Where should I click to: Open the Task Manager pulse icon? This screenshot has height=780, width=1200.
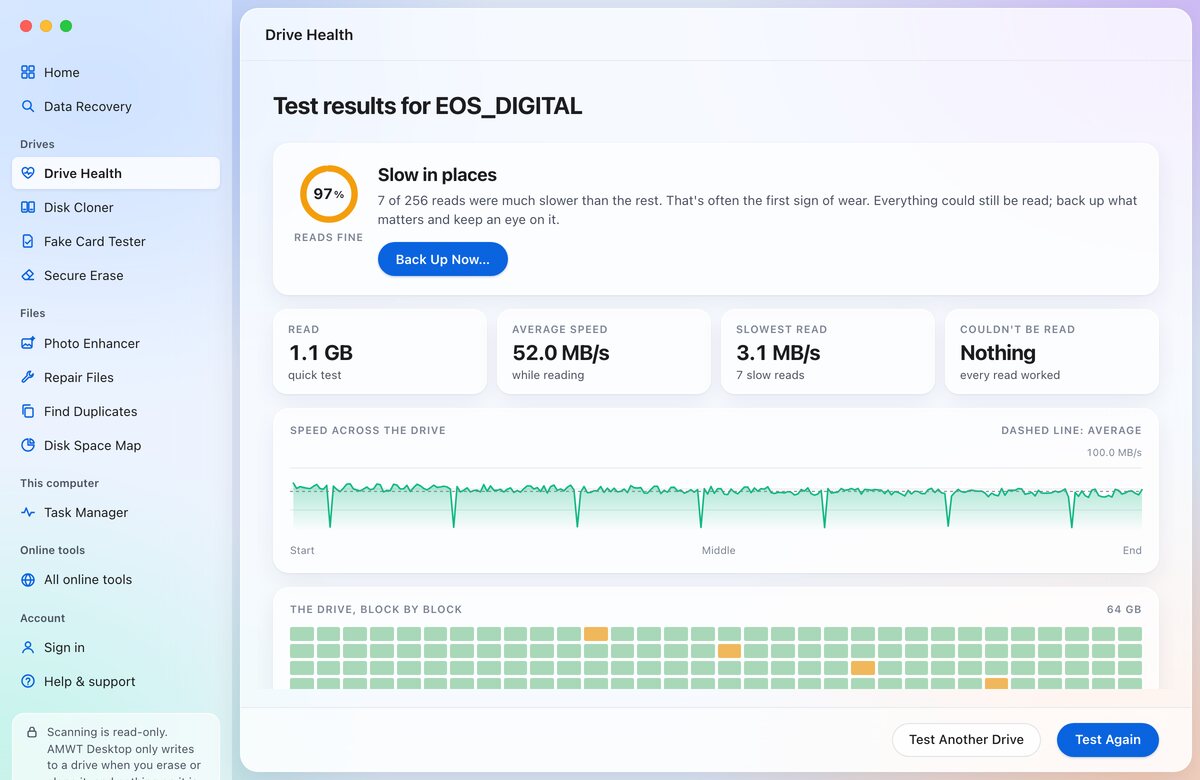pos(28,512)
